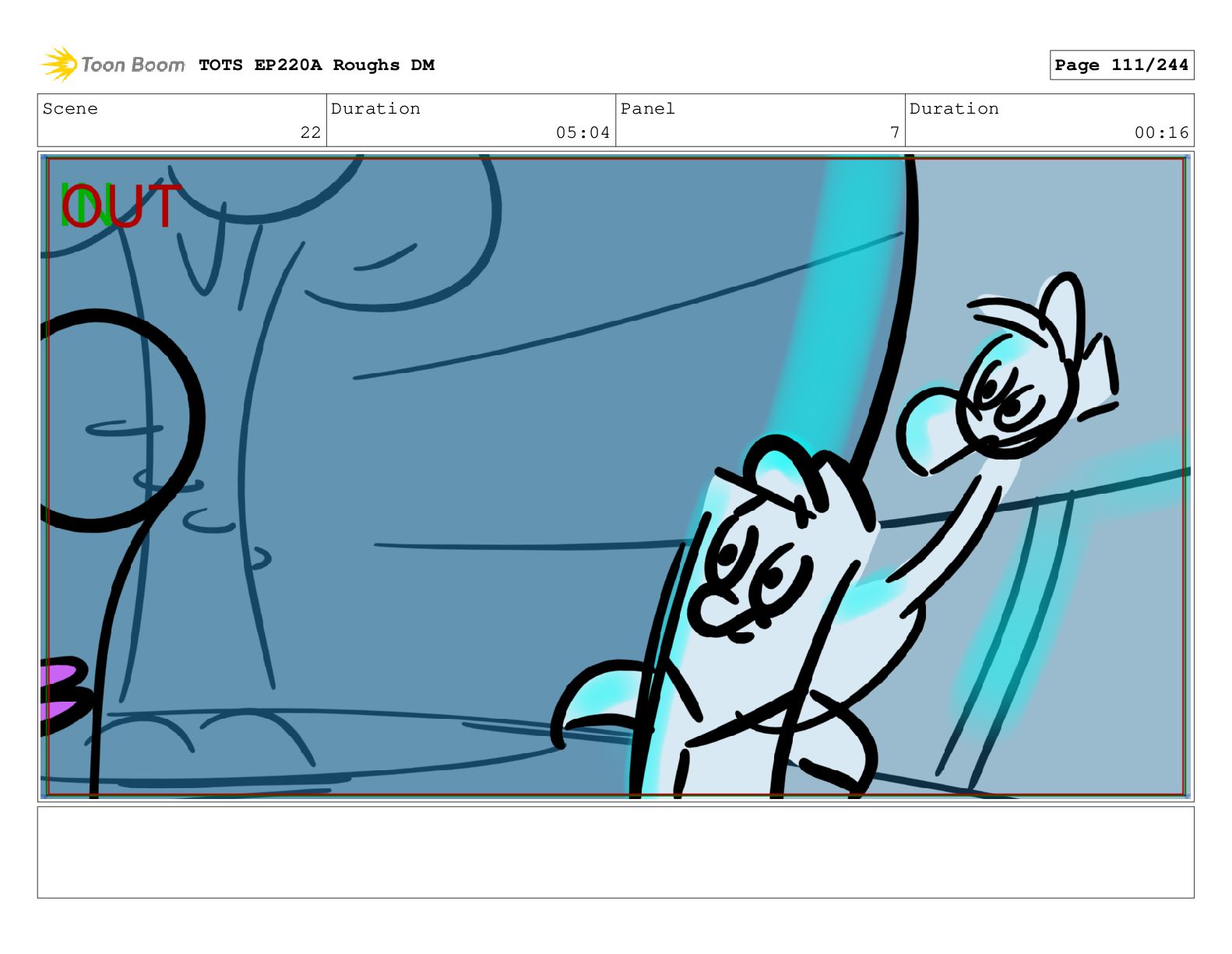Screen dimensions: 1232x954
Task: Click the 'Duration' label next to Scene
Action: (375, 109)
